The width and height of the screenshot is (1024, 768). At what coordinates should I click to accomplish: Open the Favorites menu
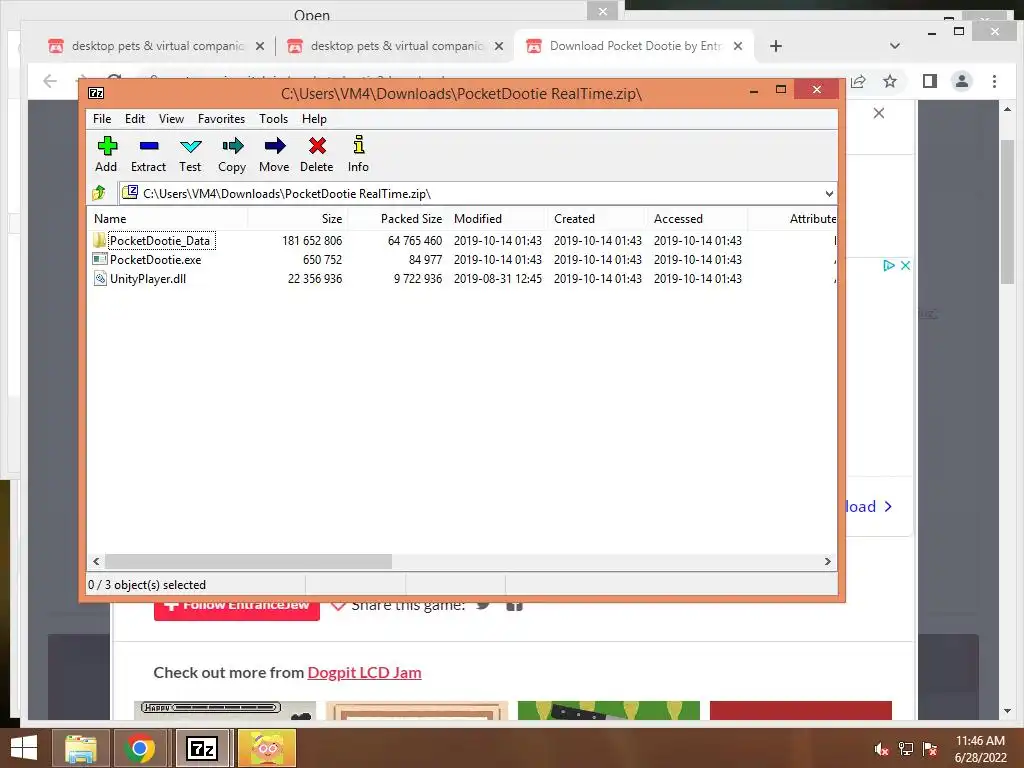click(221, 119)
